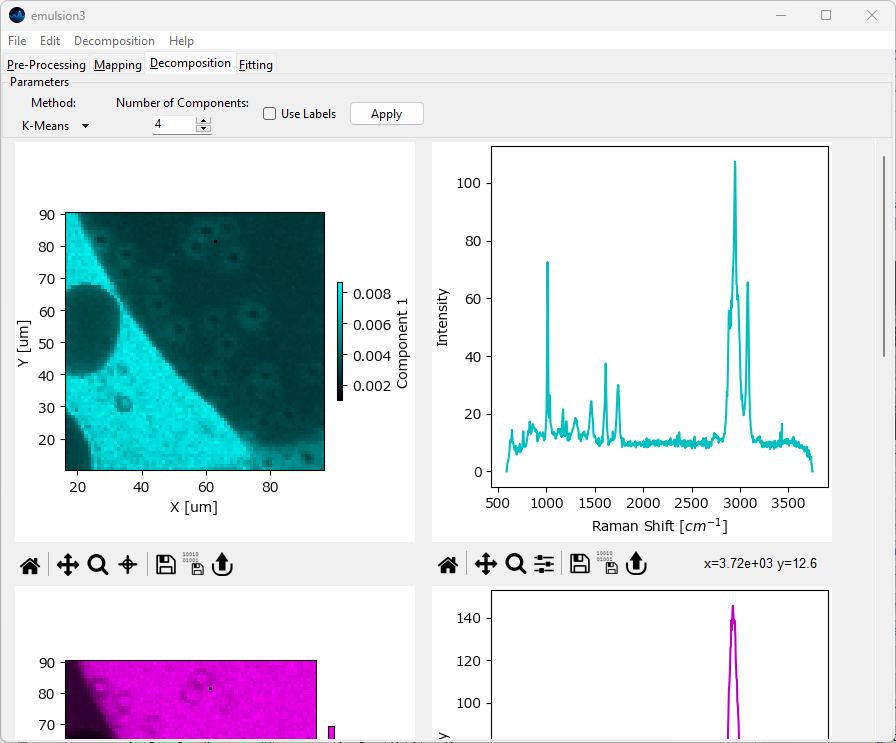Increase the number of components
The height and width of the screenshot is (743, 896).
[x=204, y=121]
